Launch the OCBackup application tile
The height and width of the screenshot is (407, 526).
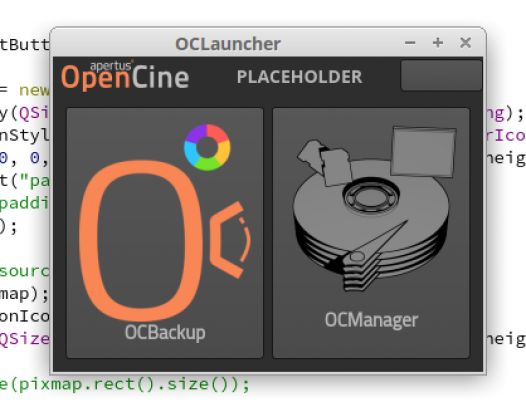(165, 233)
